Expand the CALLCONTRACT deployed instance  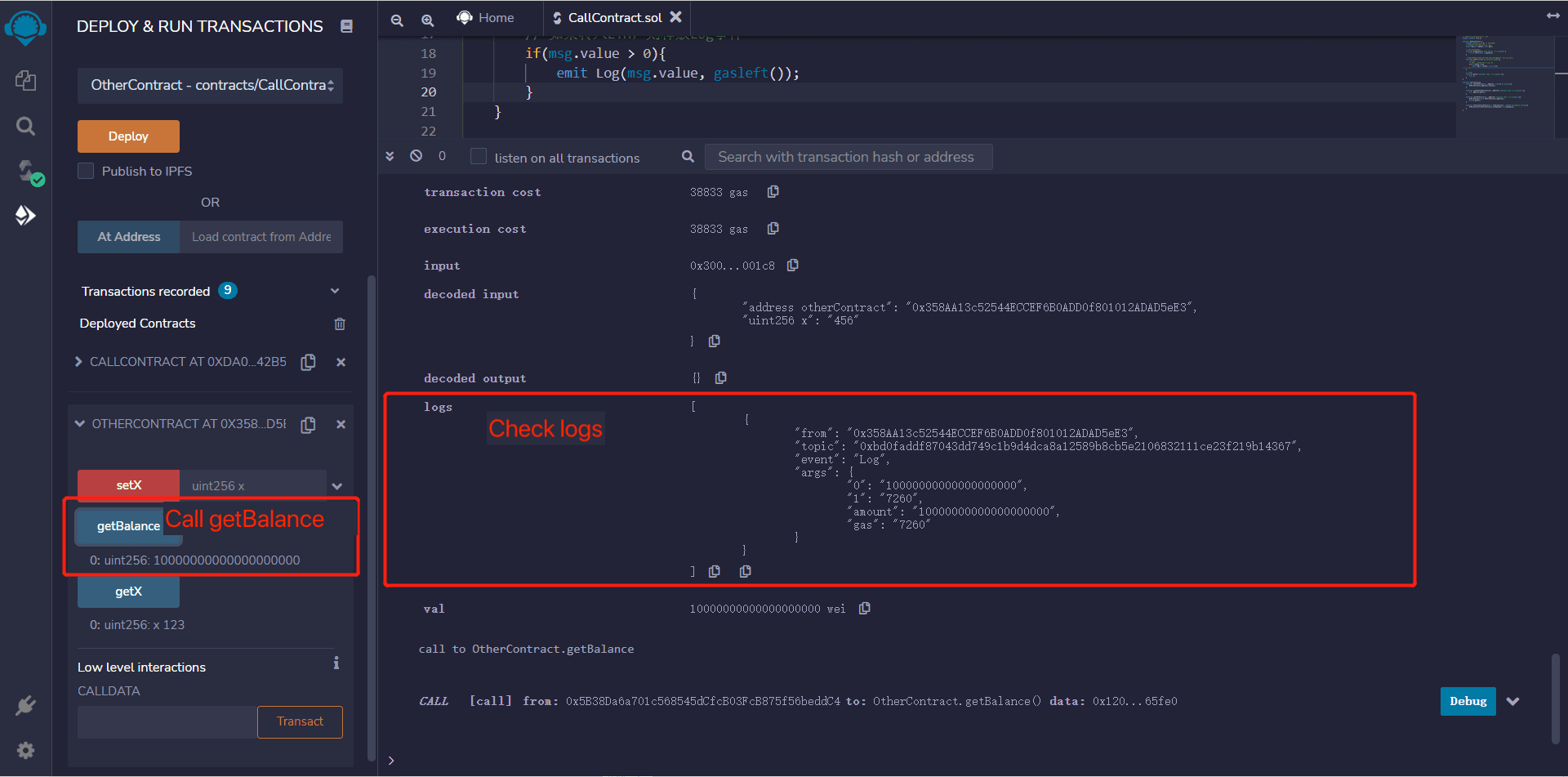pos(78,362)
